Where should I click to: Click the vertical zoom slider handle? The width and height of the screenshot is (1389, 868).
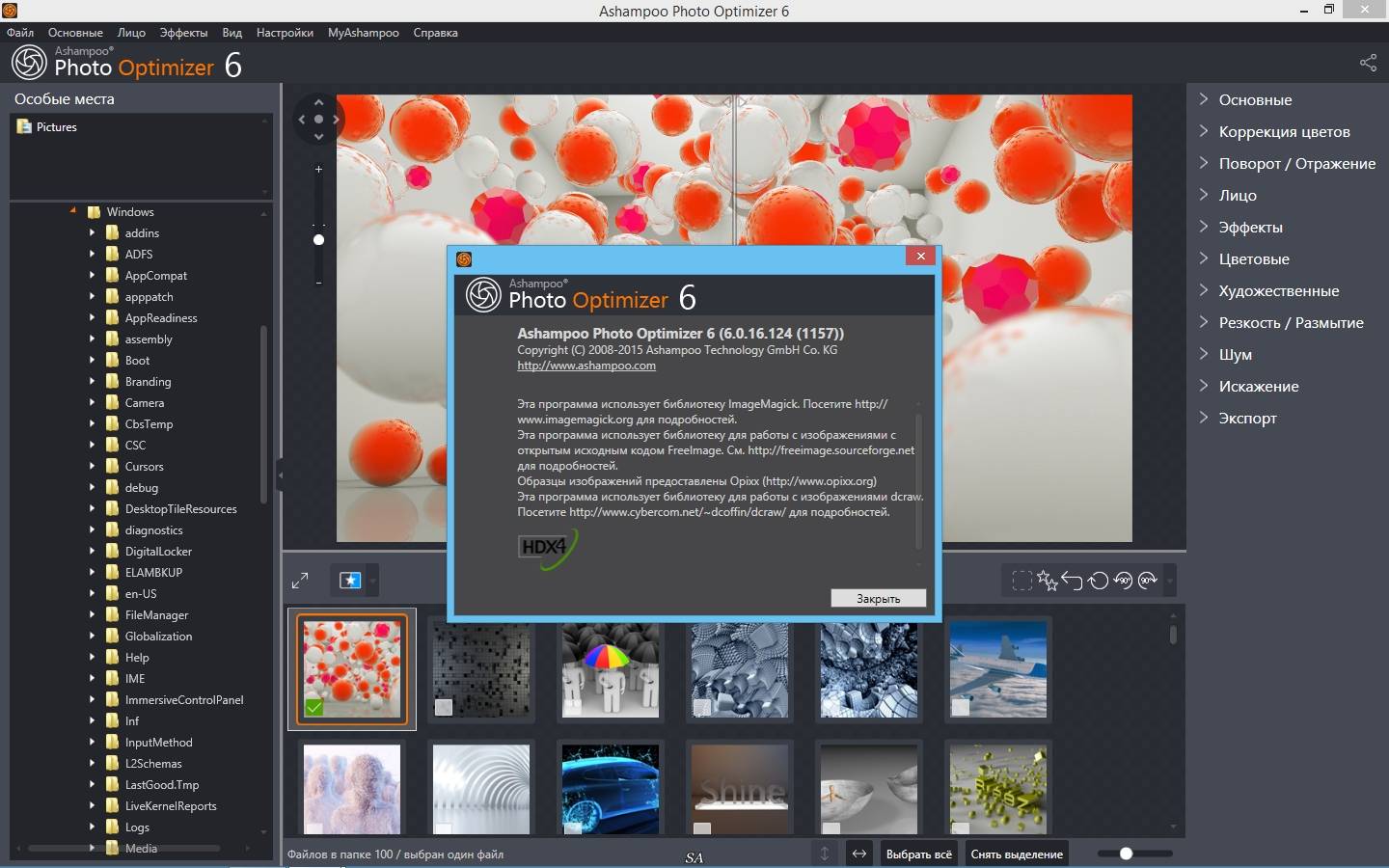pos(318,239)
